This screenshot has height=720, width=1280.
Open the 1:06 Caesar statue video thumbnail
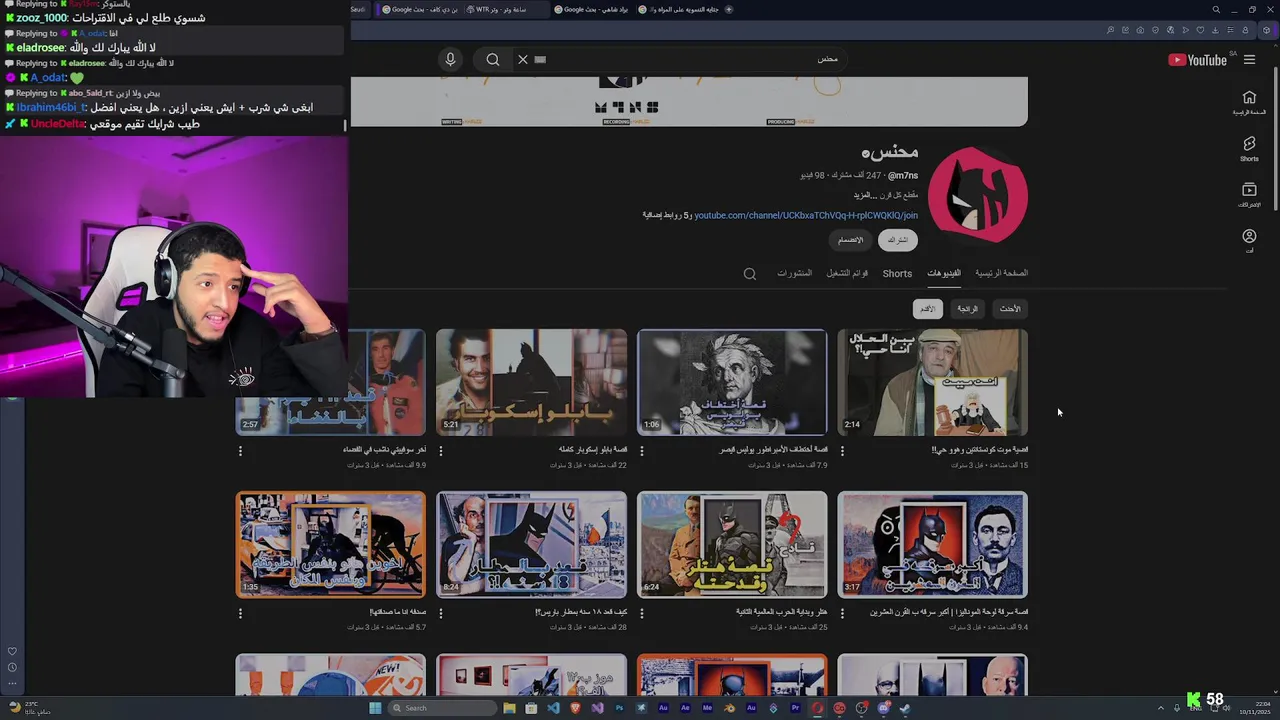tap(732, 382)
